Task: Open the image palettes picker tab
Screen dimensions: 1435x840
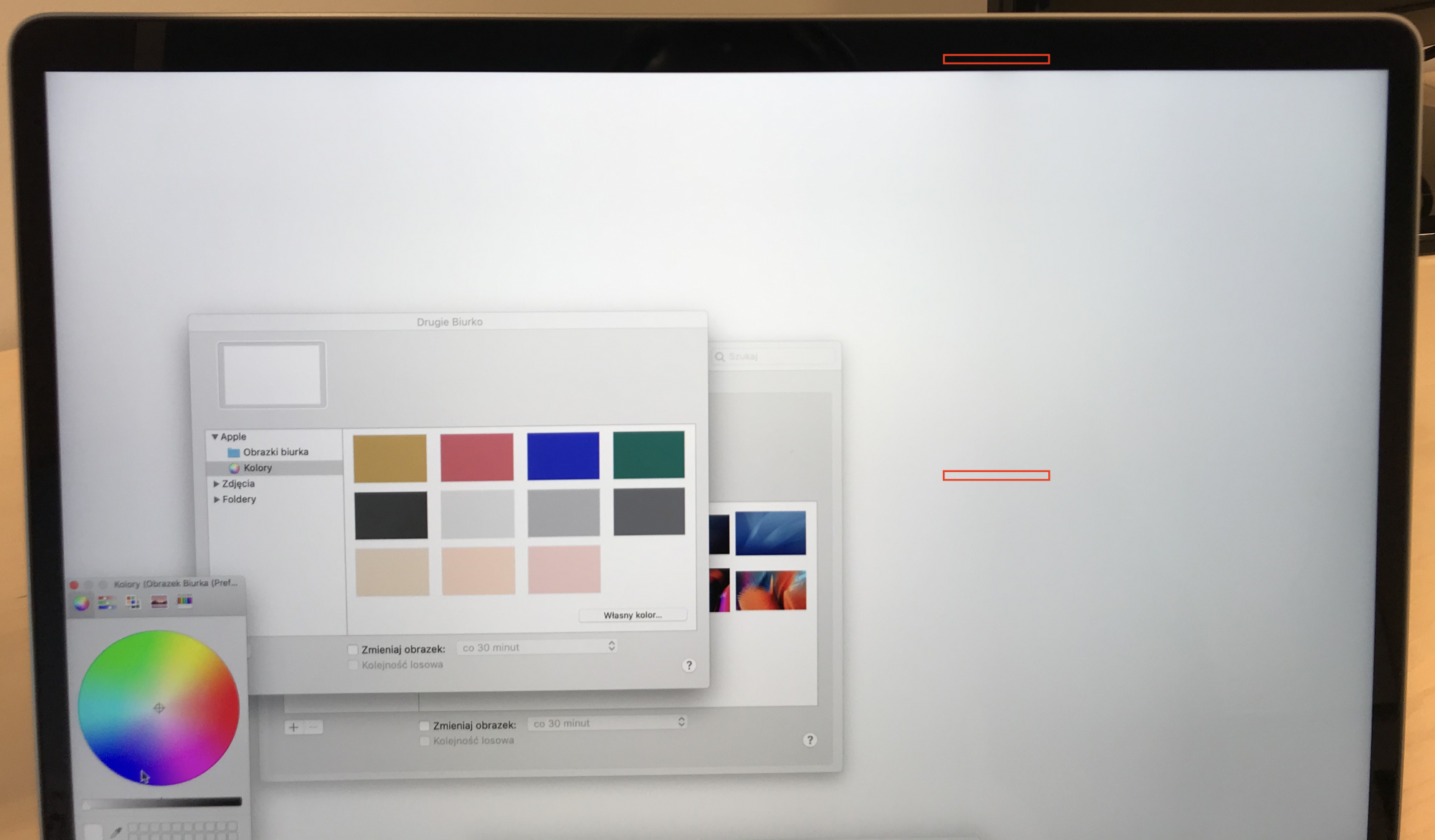Action: tap(159, 601)
